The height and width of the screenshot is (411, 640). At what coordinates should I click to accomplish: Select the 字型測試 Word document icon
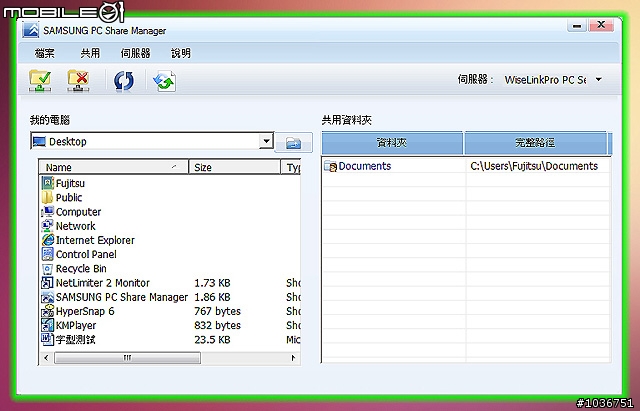47,339
